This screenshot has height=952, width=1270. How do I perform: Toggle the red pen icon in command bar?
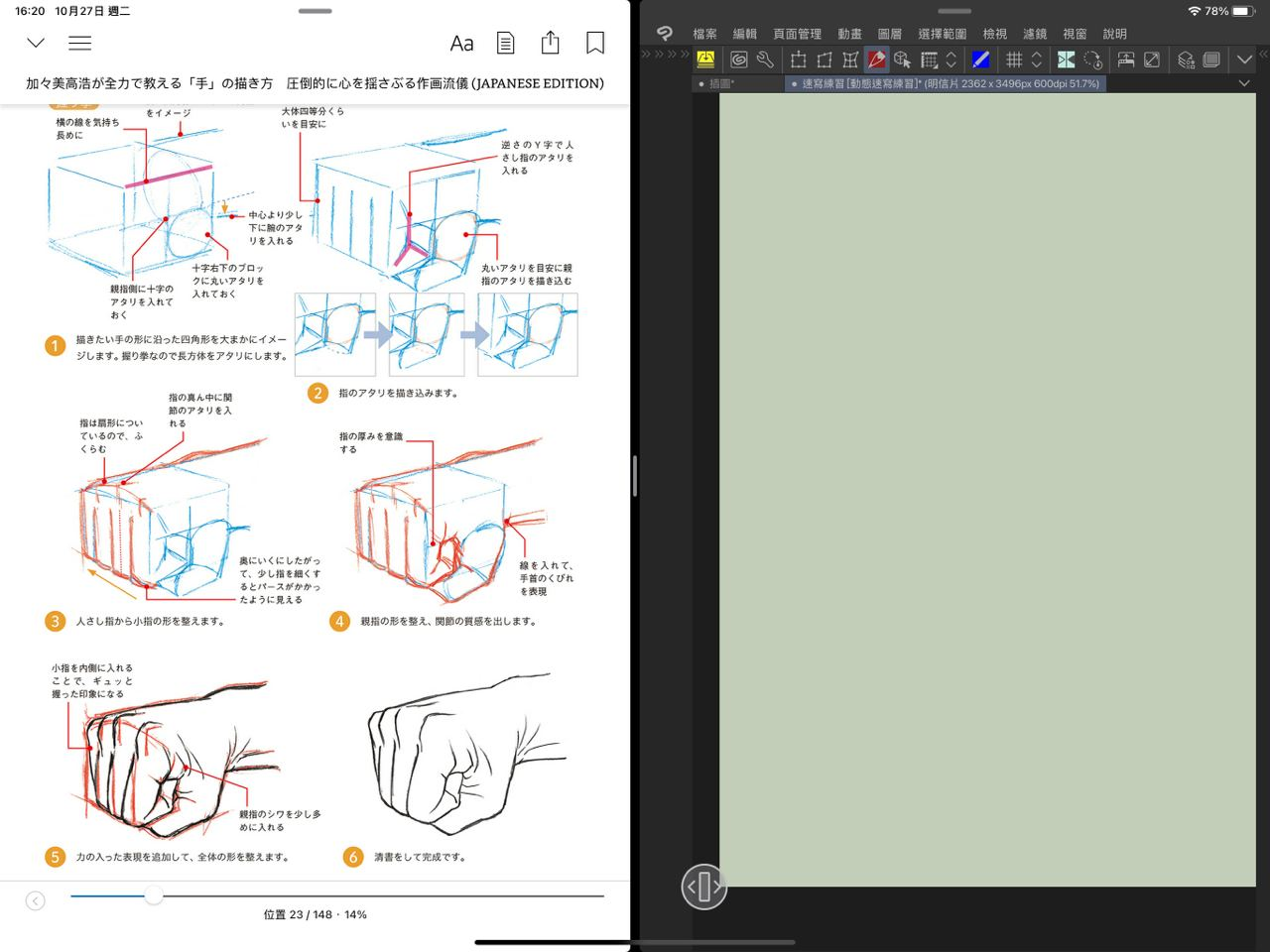(x=876, y=59)
